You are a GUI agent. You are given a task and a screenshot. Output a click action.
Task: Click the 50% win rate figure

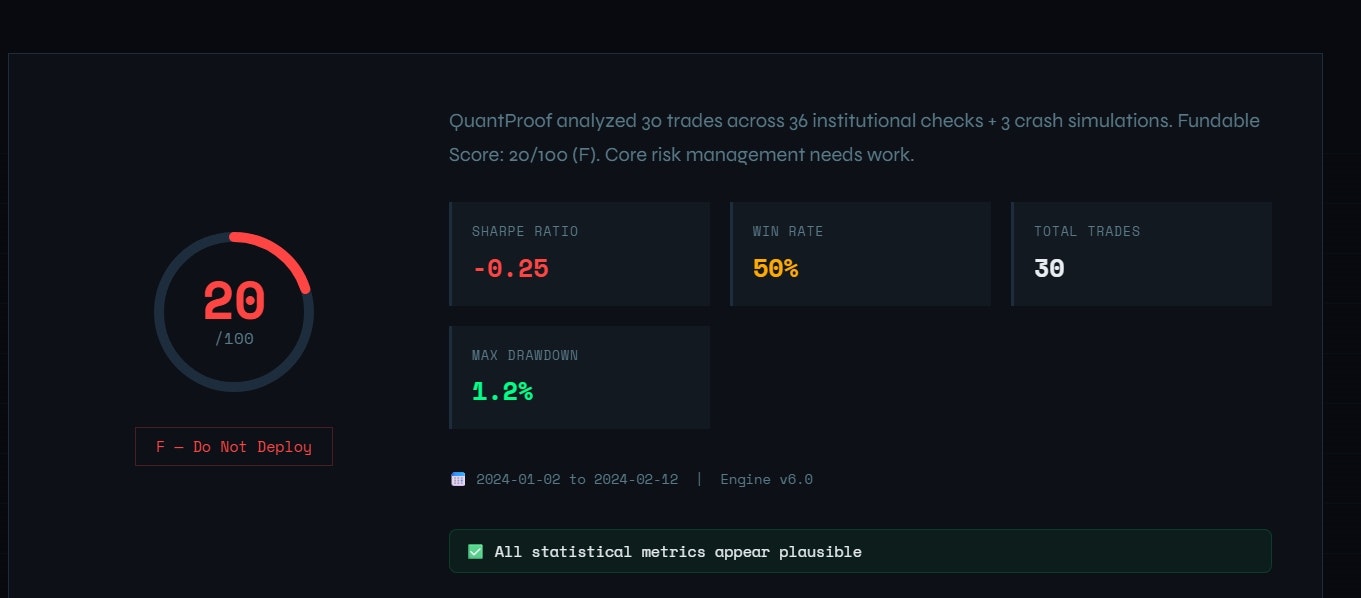coord(774,267)
